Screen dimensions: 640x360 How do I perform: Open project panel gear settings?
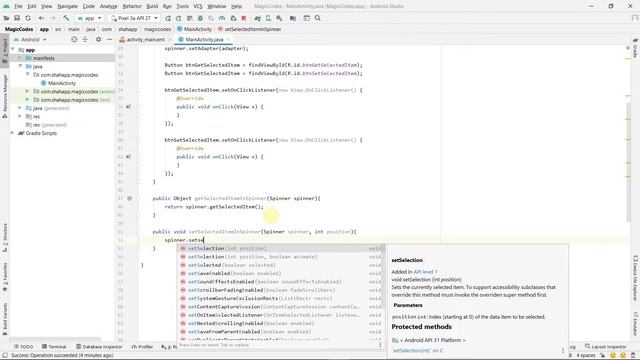click(x=98, y=40)
